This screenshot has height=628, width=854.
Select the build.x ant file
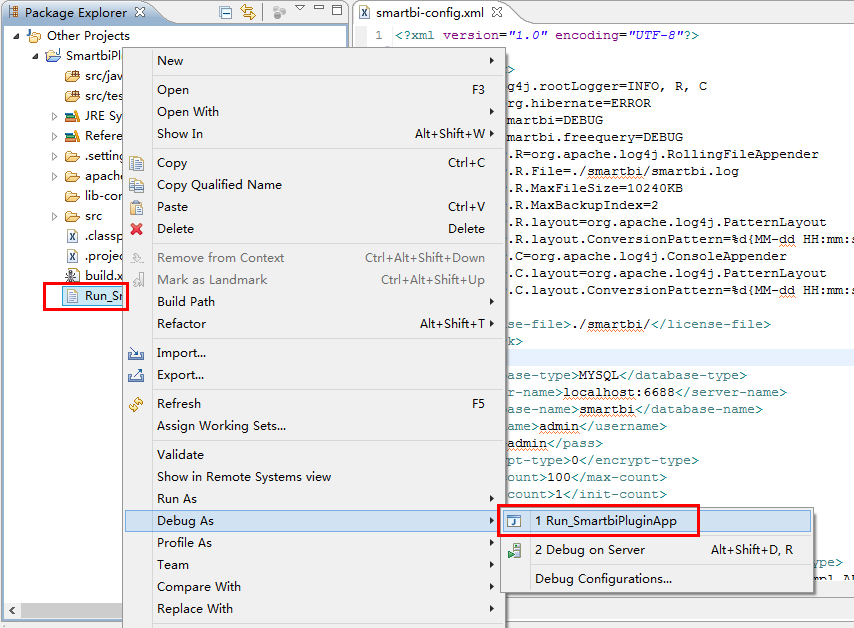coord(94,276)
